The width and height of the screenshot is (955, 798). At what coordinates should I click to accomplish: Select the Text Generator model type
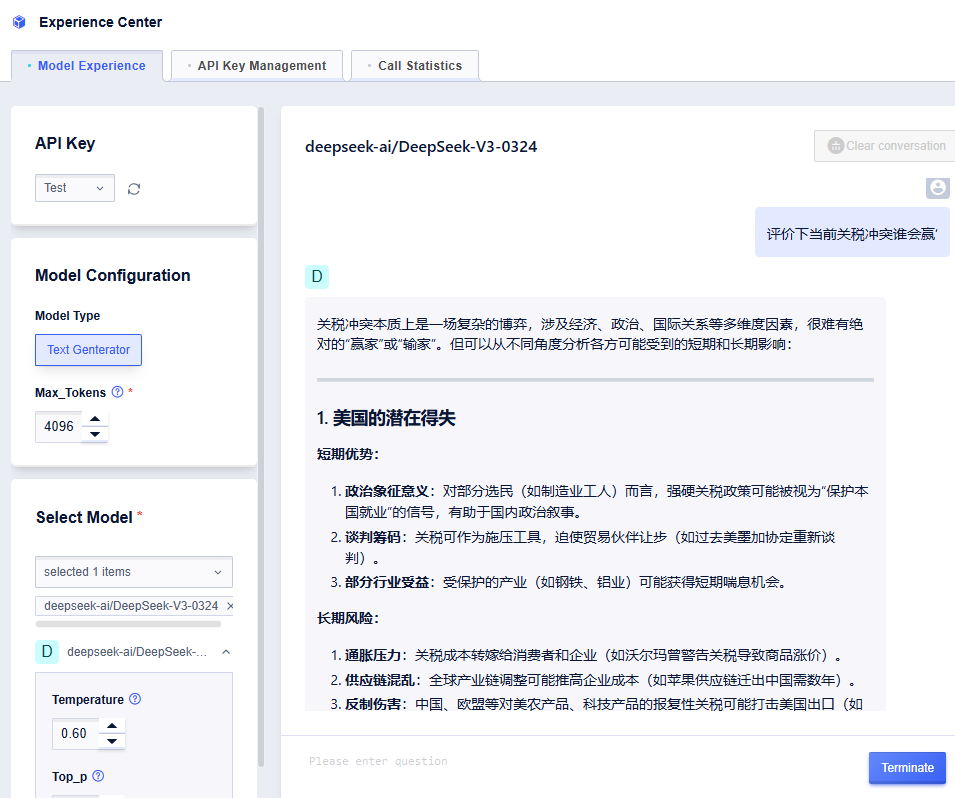click(x=88, y=350)
